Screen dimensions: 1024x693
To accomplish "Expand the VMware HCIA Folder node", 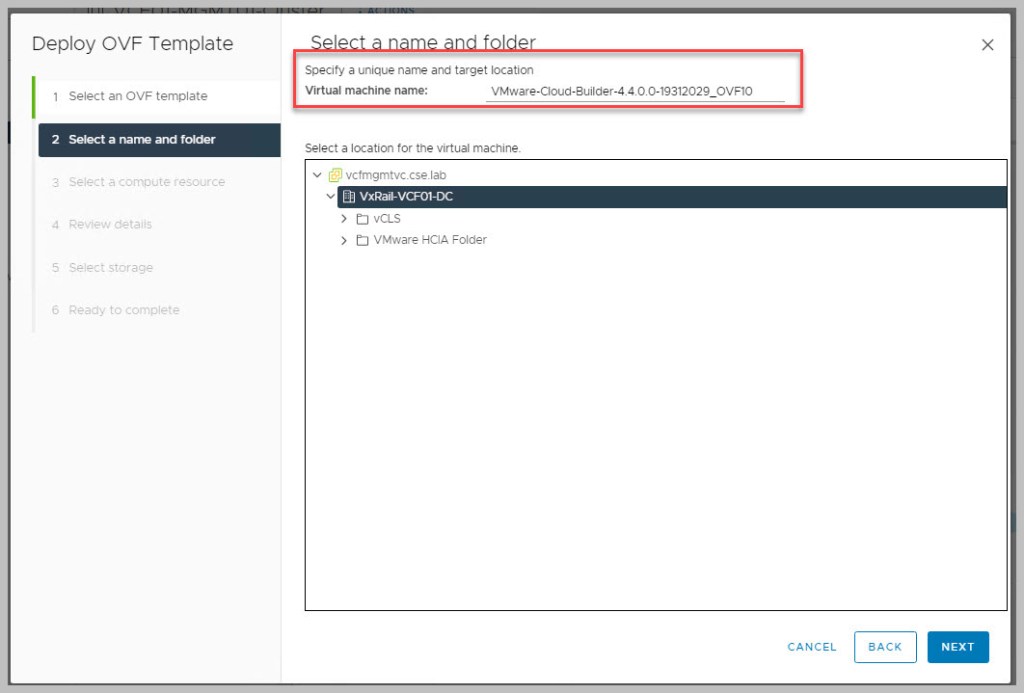I will (x=344, y=240).
